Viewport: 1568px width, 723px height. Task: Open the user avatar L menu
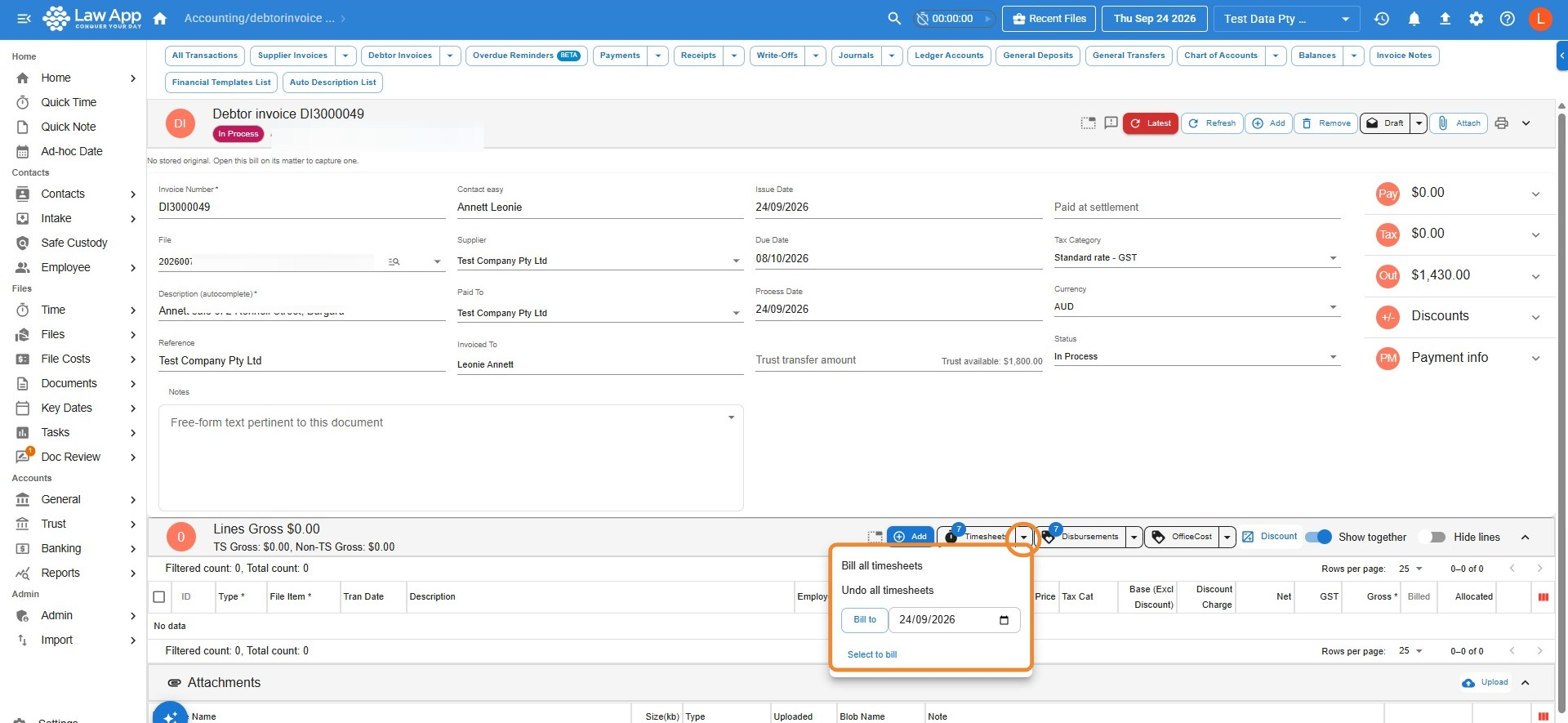pyautogui.click(x=1540, y=18)
